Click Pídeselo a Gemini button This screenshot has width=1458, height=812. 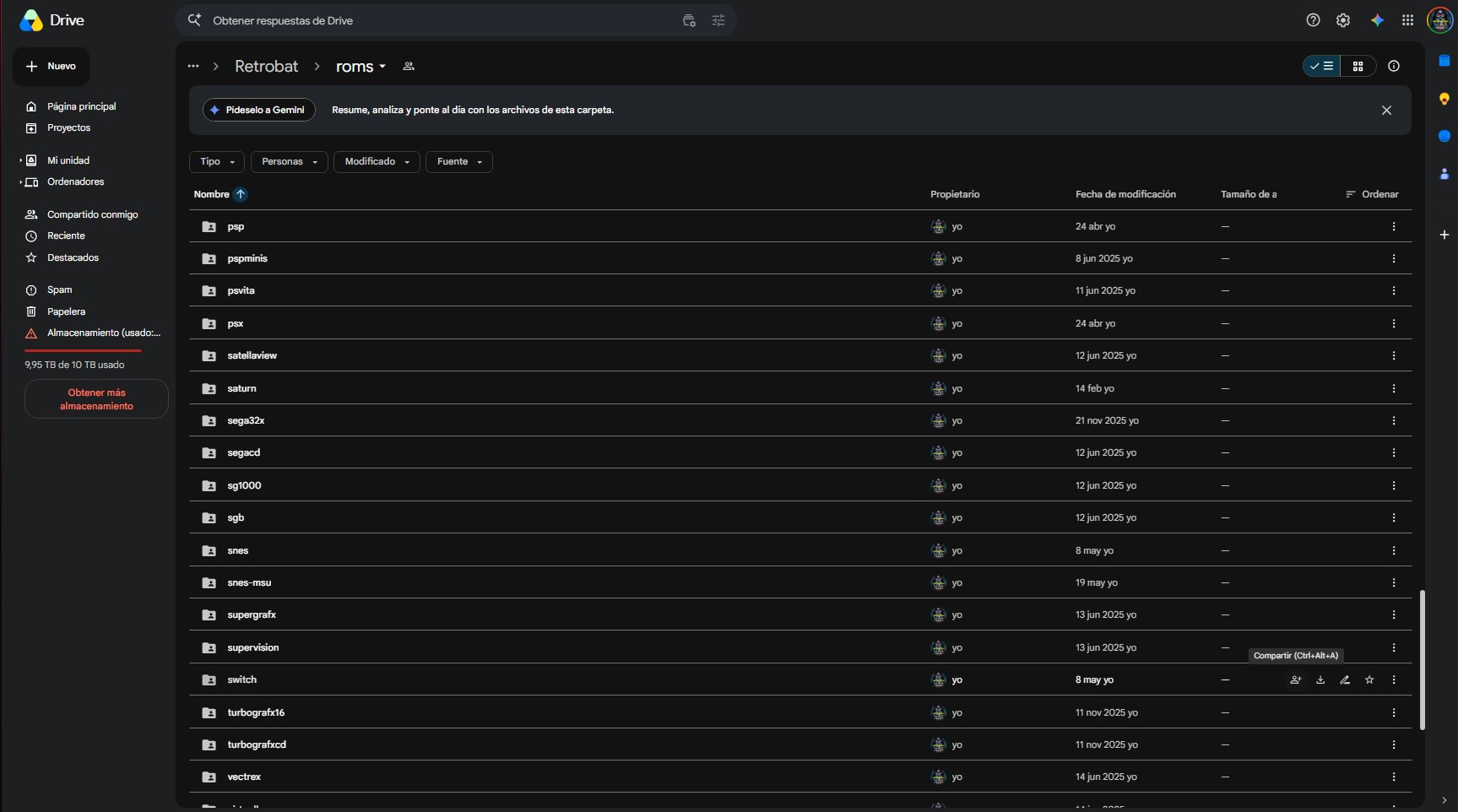tap(259, 110)
